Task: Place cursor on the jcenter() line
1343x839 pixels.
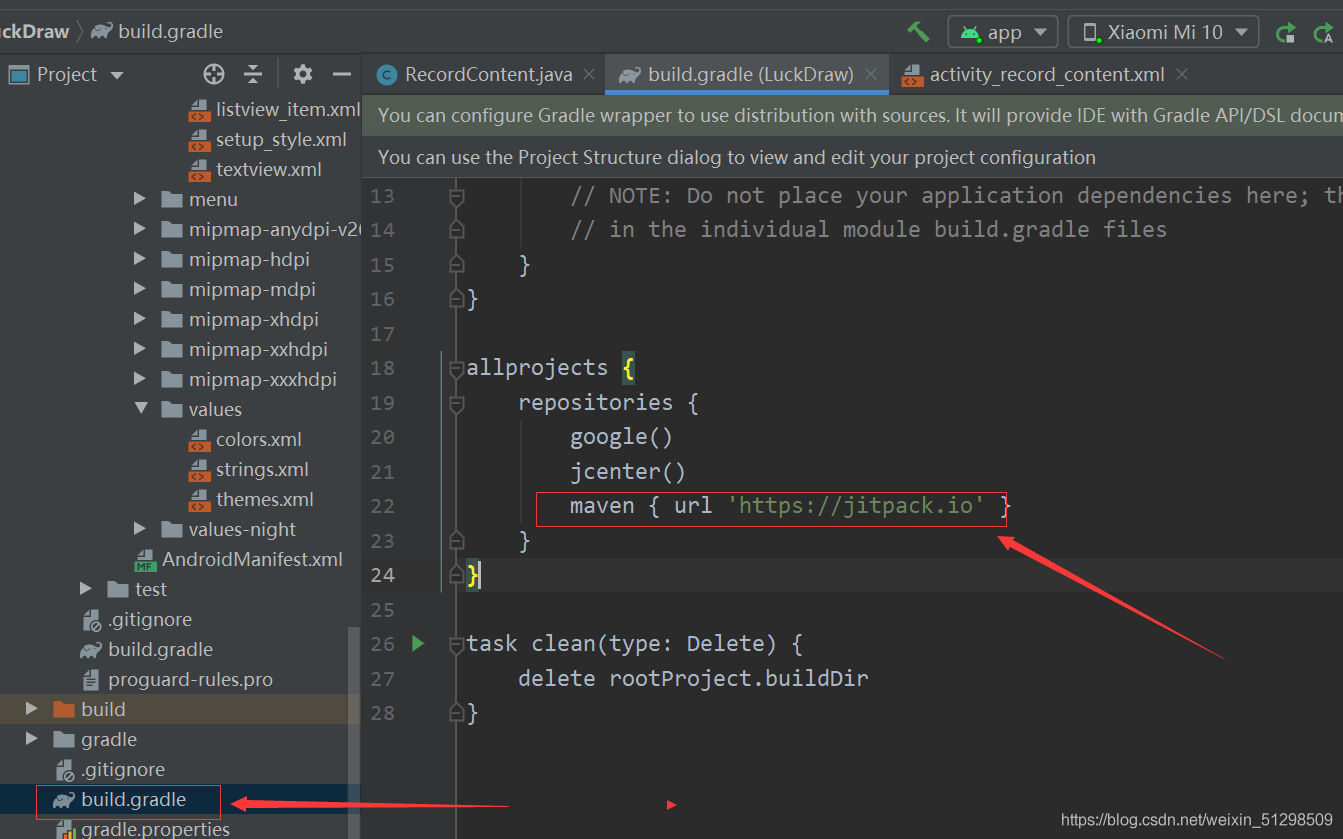Action: point(627,471)
